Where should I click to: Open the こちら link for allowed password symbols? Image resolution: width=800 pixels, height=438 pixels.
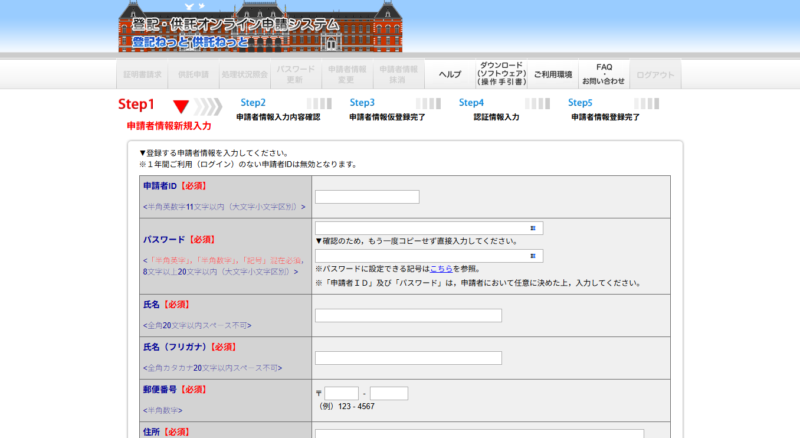pyautogui.click(x=440, y=269)
